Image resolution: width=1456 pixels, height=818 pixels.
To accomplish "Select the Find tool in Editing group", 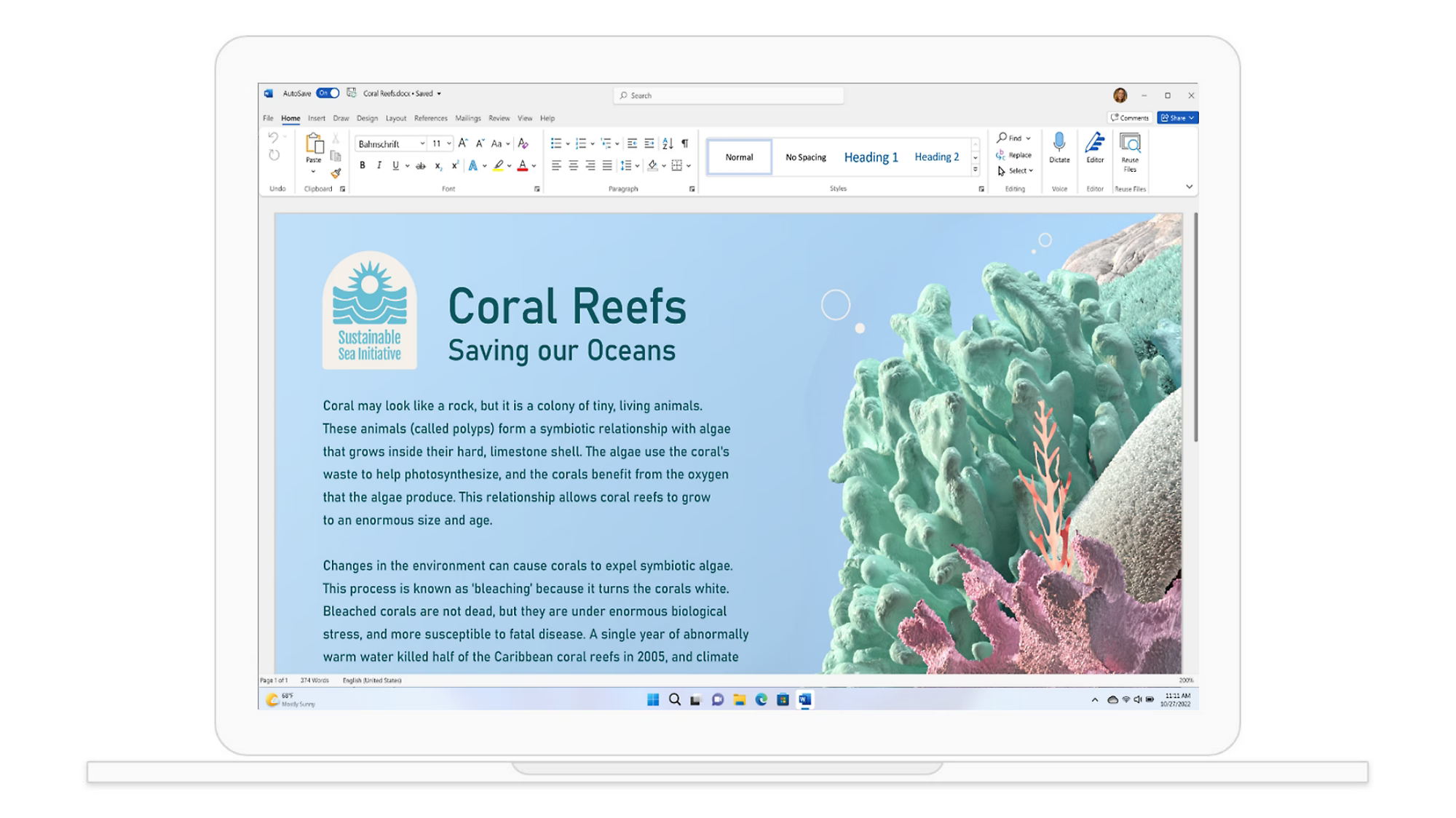I will point(1011,139).
